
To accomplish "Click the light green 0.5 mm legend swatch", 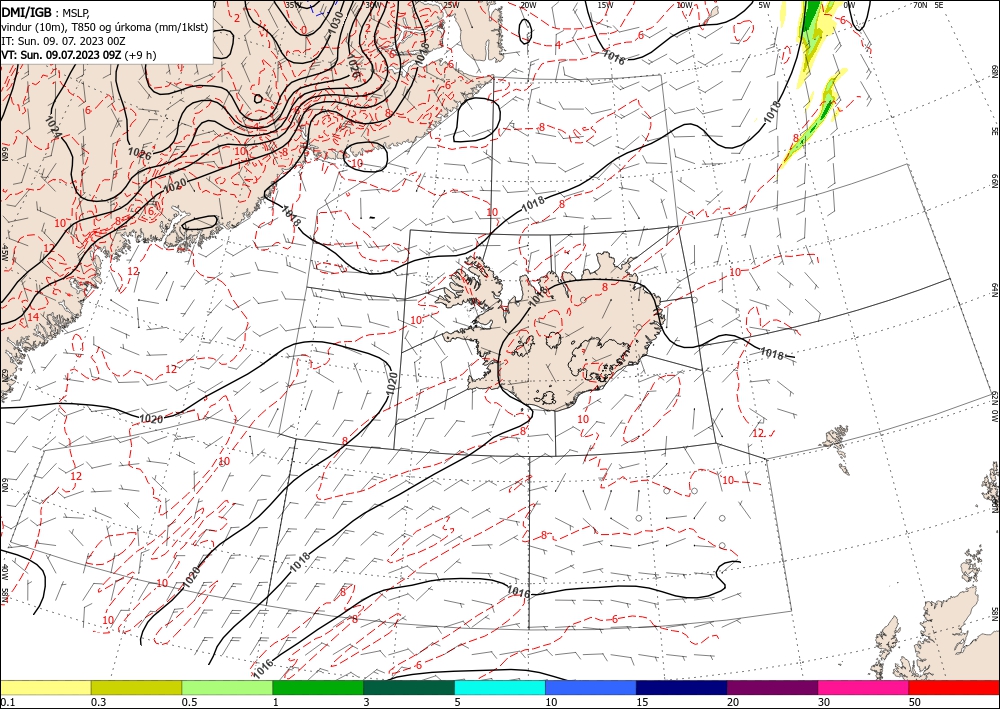I will pyautogui.click(x=227, y=687).
